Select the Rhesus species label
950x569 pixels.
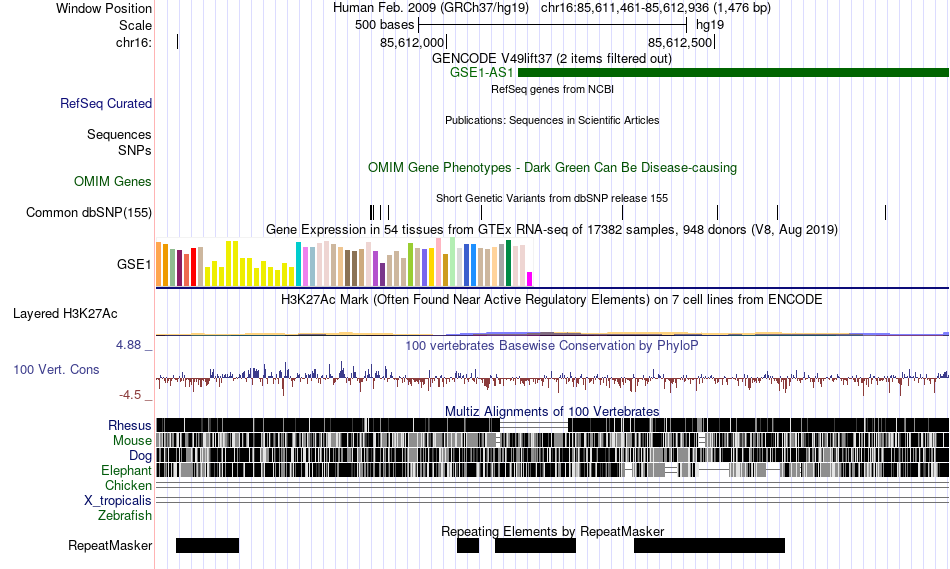[x=130, y=425]
